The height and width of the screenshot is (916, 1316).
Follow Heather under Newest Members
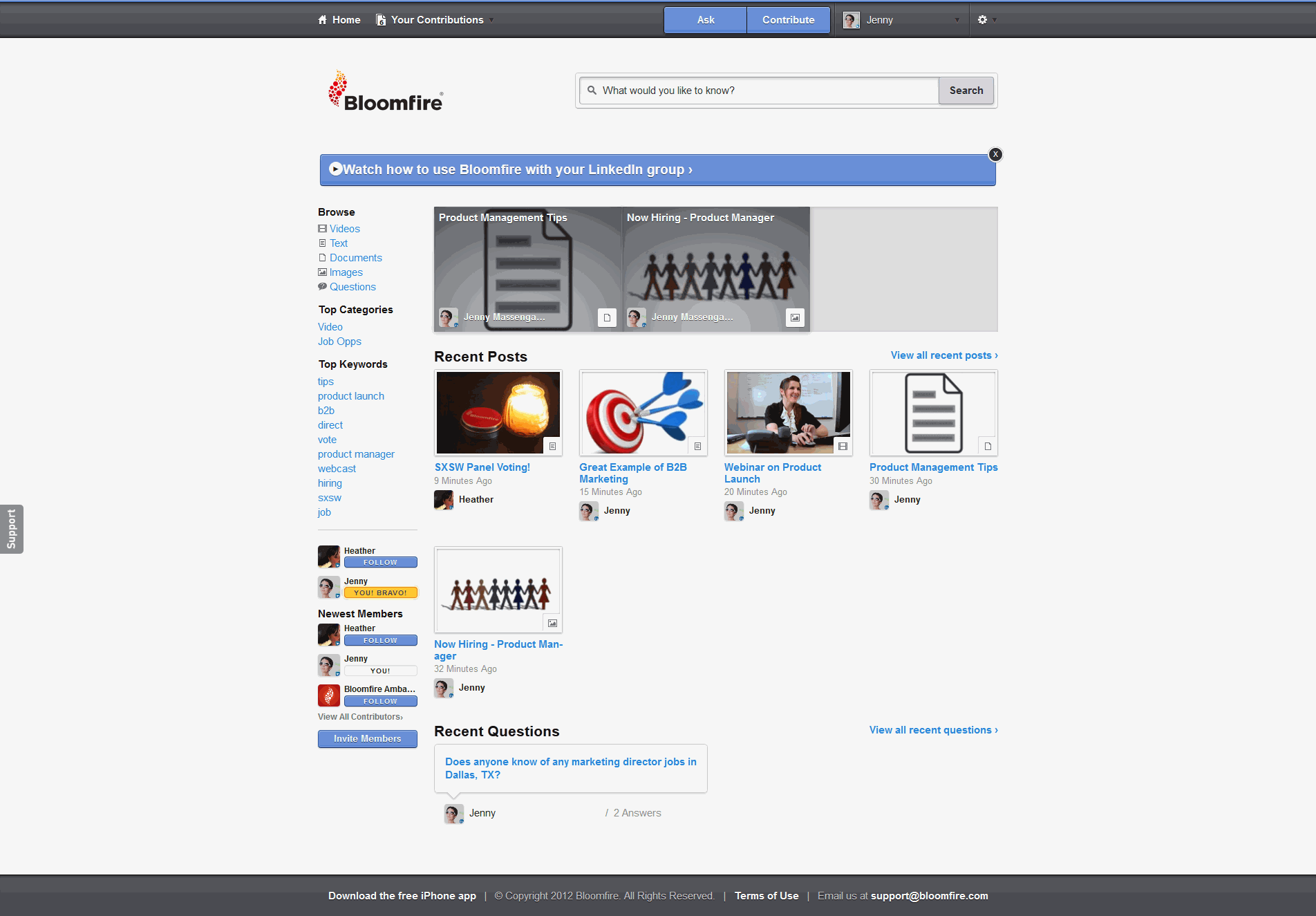pyautogui.click(x=381, y=641)
